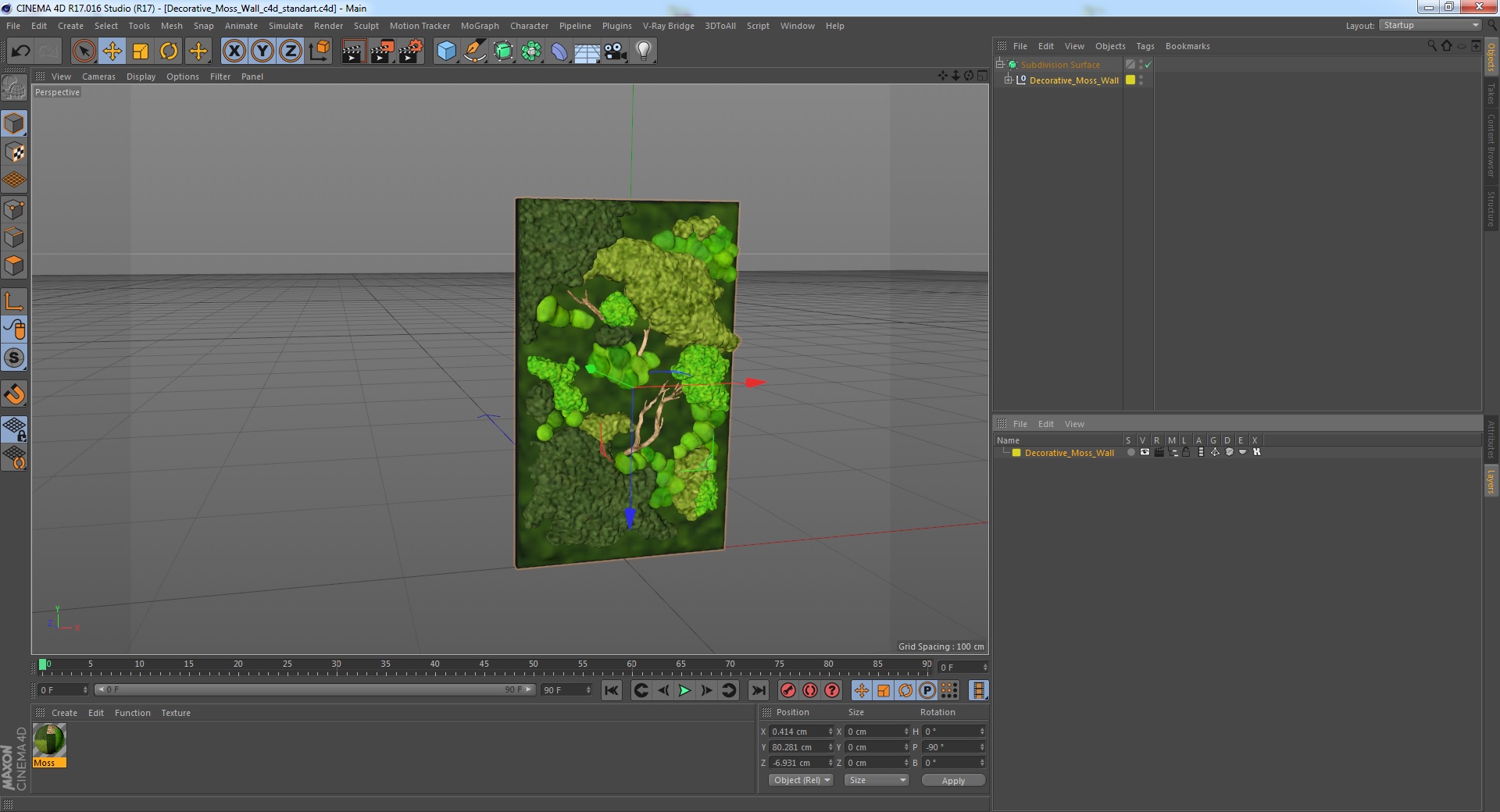This screenshot has width=1500, height=812.
Task: Click Decorative_Moss_Wall yellow layer swatch in Objects
Action: (1130, 80)
